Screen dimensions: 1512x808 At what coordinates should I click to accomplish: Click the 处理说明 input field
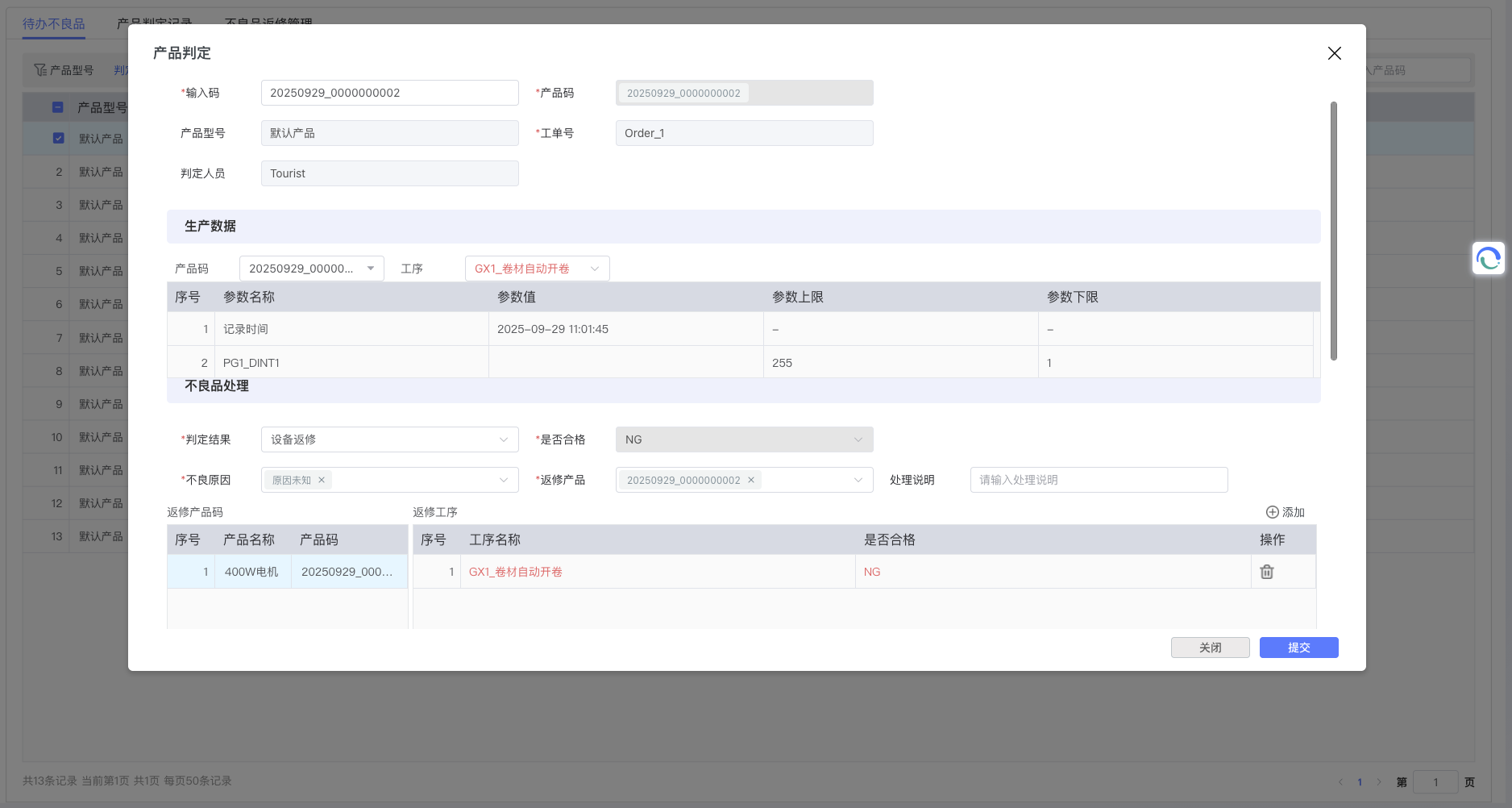[x=1099, y=480]
